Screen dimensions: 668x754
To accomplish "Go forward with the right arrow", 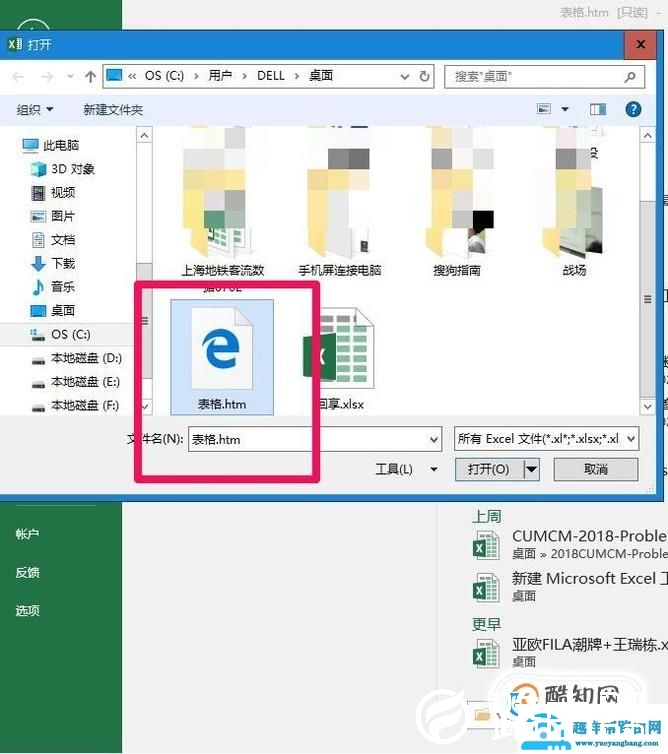I will pos(47,77).
